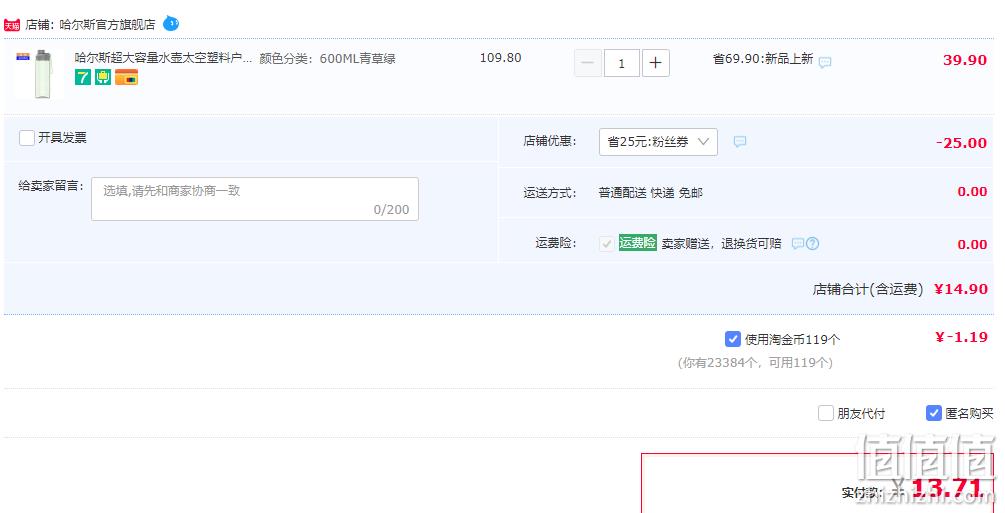The image size is (1005, 513).
Task: Click the comment bubble icon after 退换货可赔
Action: coord(797,244)
